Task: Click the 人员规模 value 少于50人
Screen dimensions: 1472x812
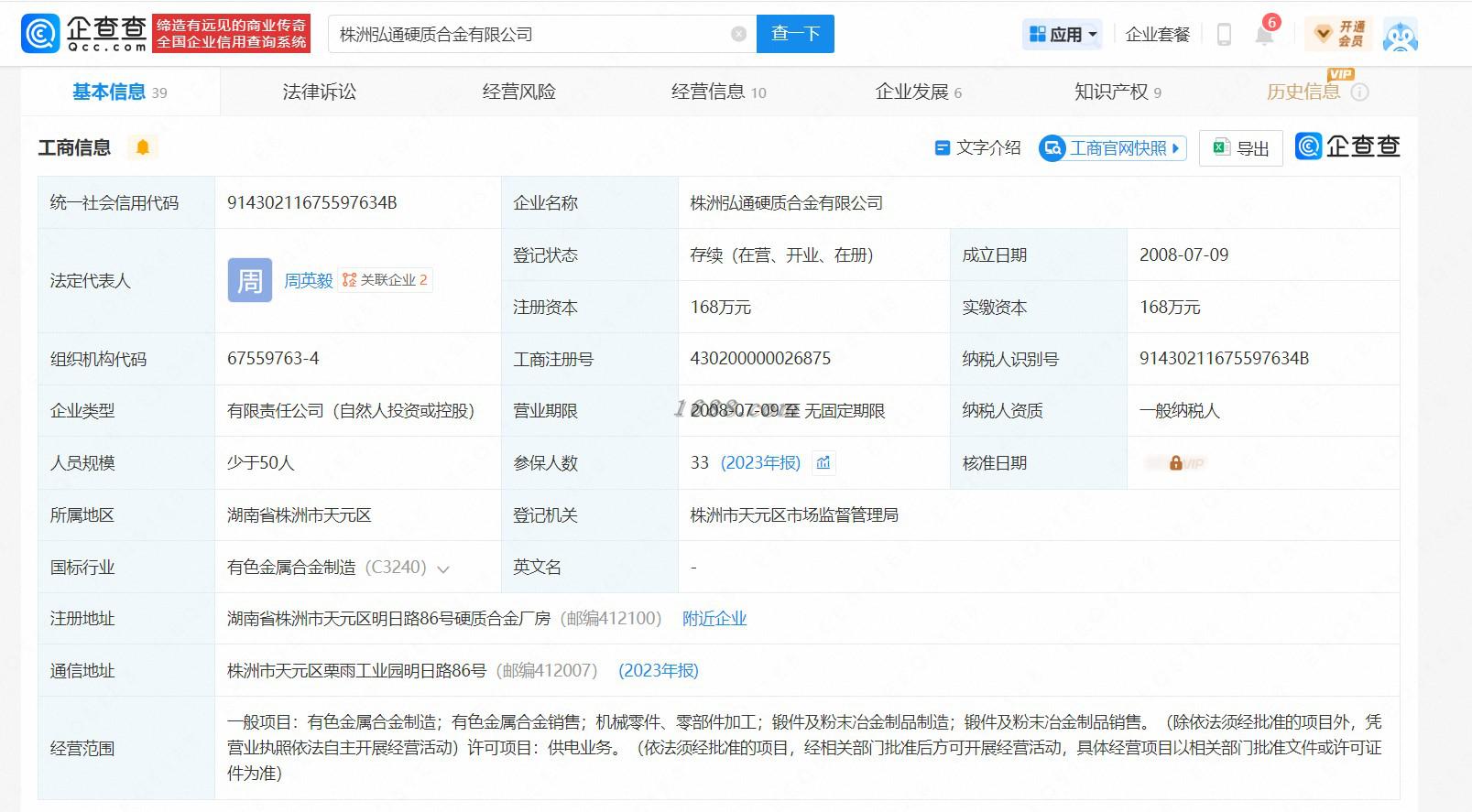Action: coord(261,463)
